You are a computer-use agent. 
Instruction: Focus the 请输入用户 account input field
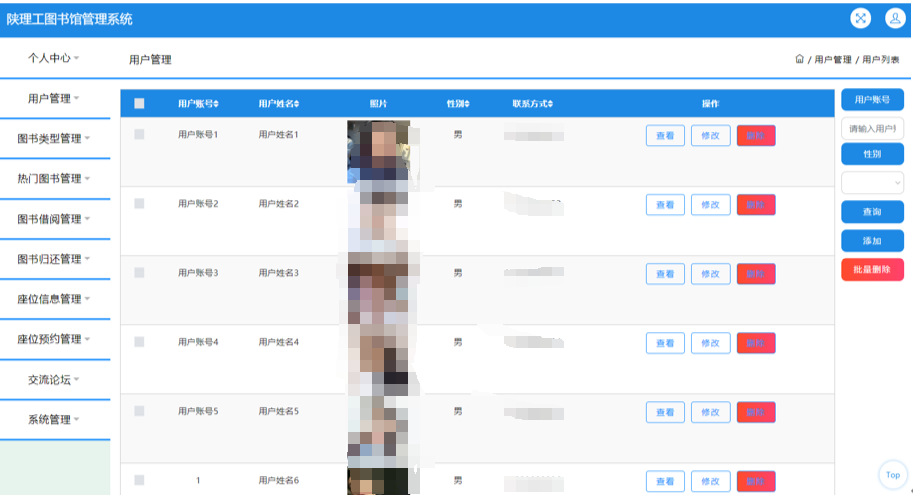pos(872,128)
